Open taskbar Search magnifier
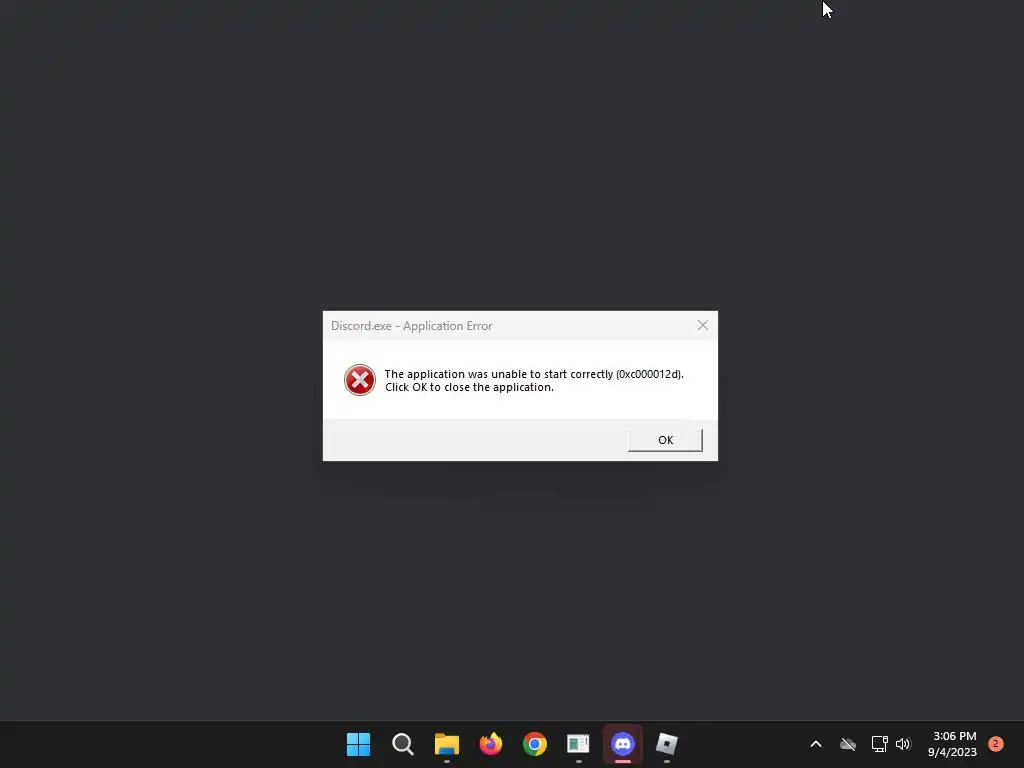 pyautogui.click(x=403, y=744)
